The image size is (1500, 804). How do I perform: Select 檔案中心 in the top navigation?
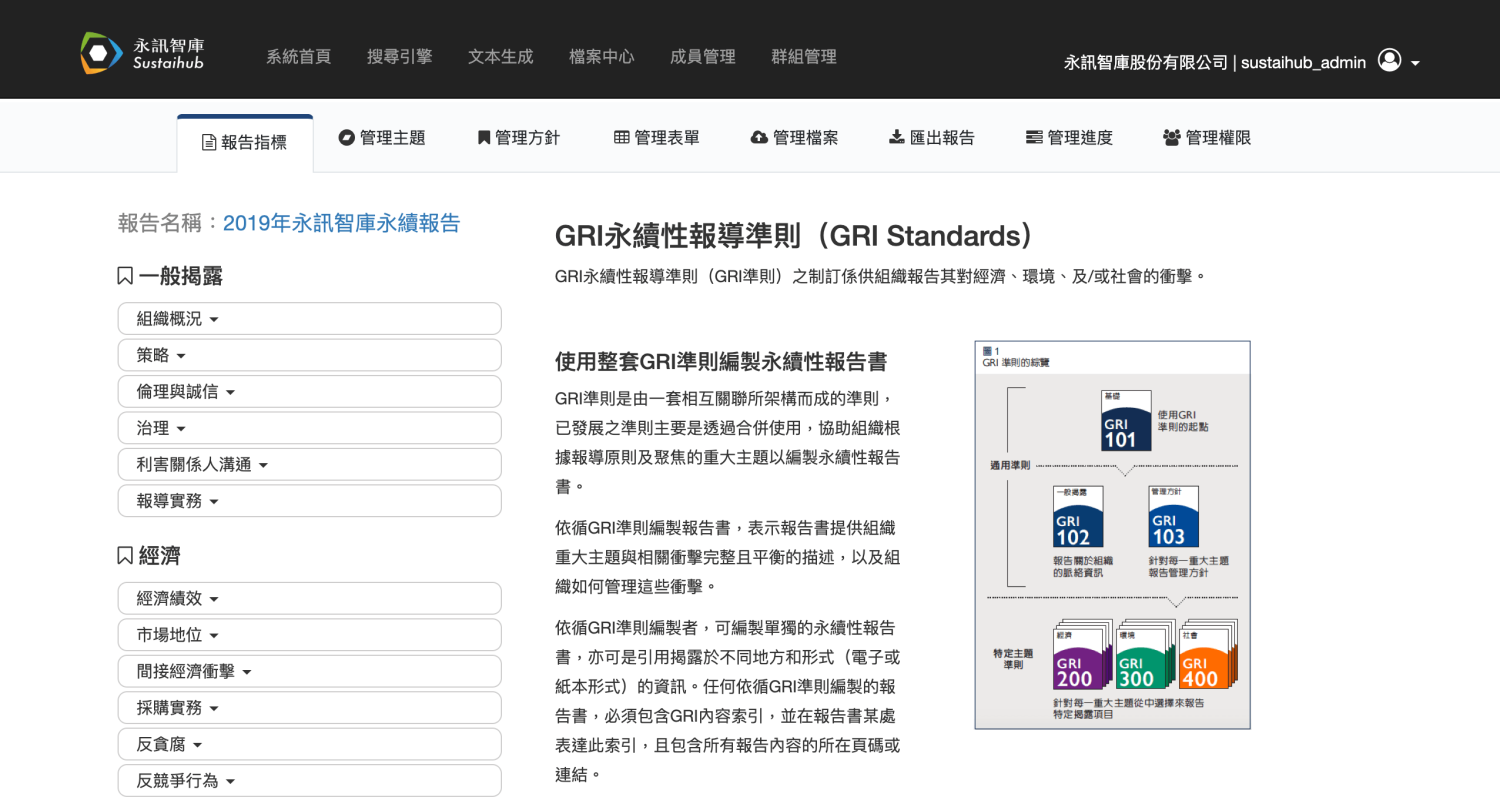coord(601,57)
